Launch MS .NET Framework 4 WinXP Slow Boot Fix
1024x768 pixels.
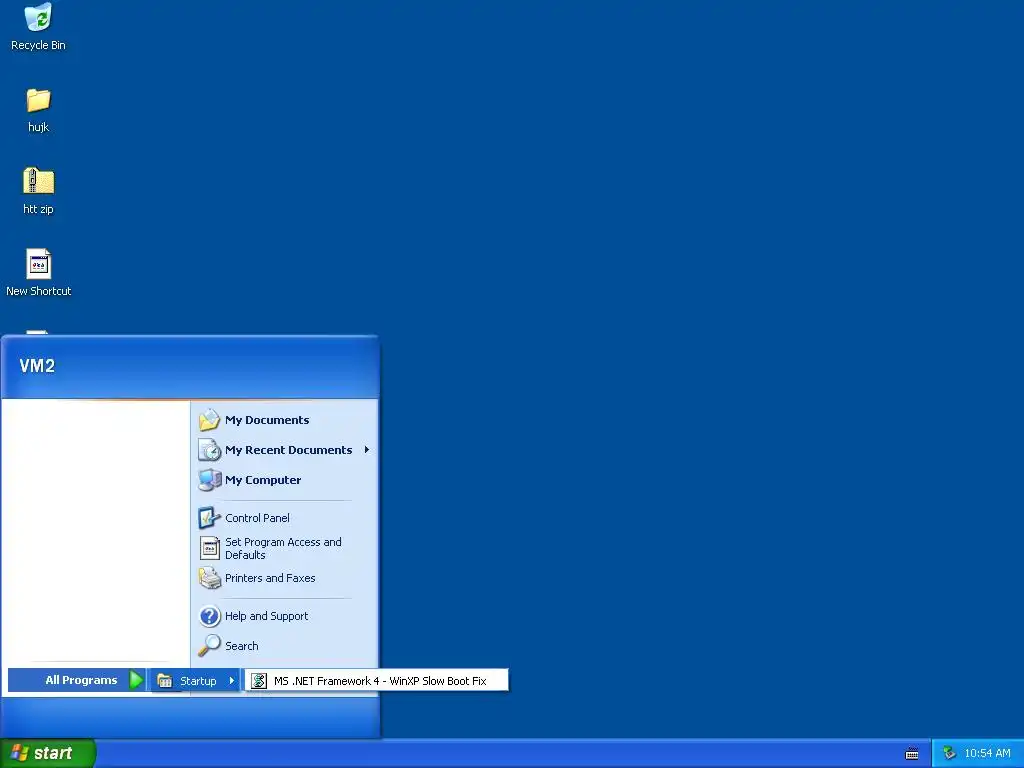click(377, 681)
